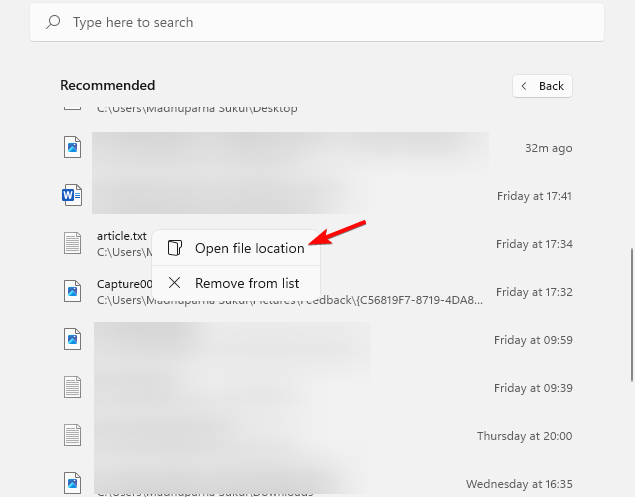Click text file icon for Thursday at 20:00
This screenshot has height=497, width=635.
click(72, 435)
